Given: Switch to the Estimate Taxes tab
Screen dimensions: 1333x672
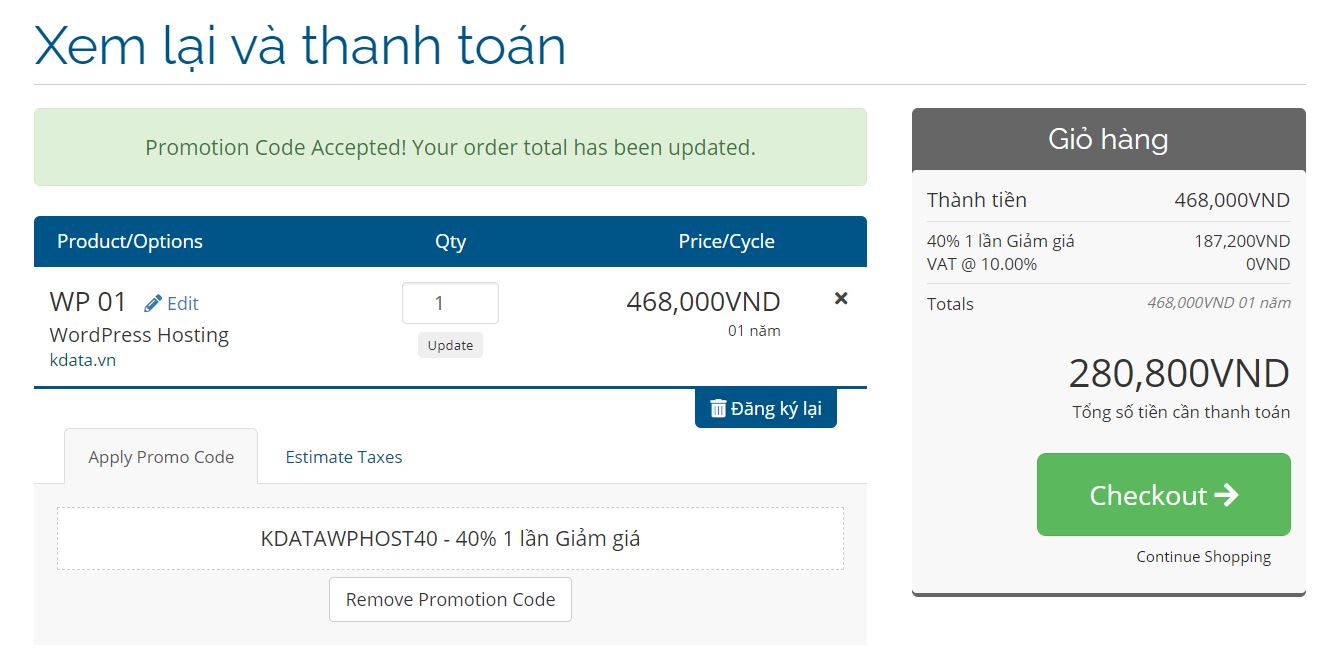Looking at the screenshot, I should (x=344, y=457).
